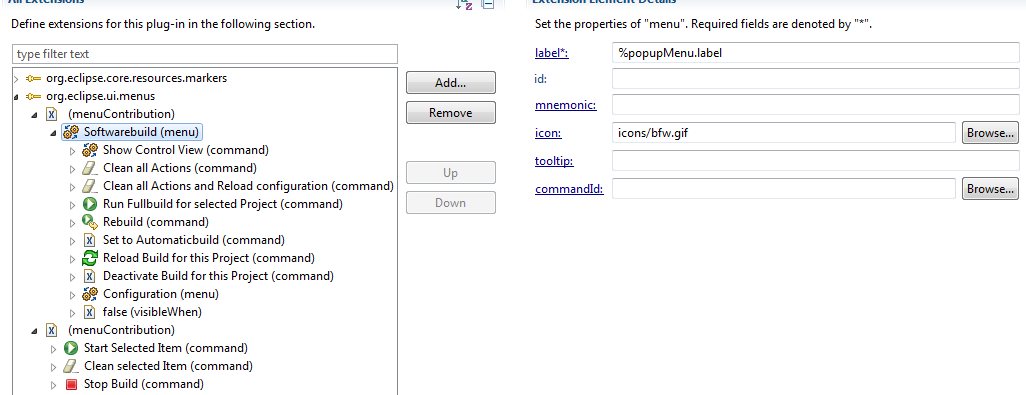The width and height of the screenshot is (1026, 395).
Task: Click the mnemonic input field
Action: [x=816, y=105]
